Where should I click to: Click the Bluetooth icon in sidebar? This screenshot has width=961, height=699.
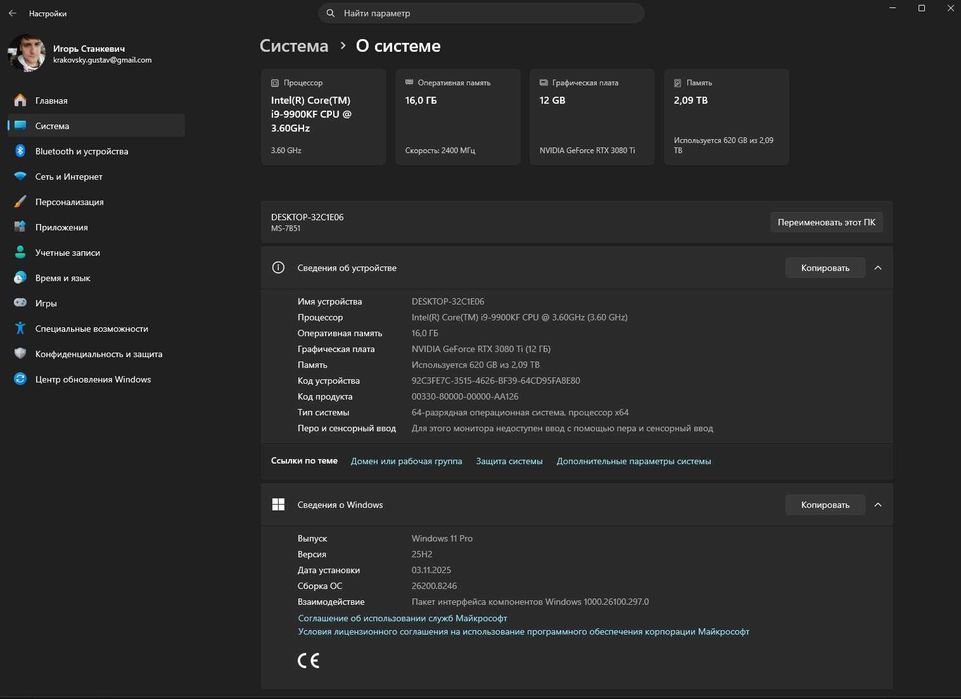click(x=20, y=151)
